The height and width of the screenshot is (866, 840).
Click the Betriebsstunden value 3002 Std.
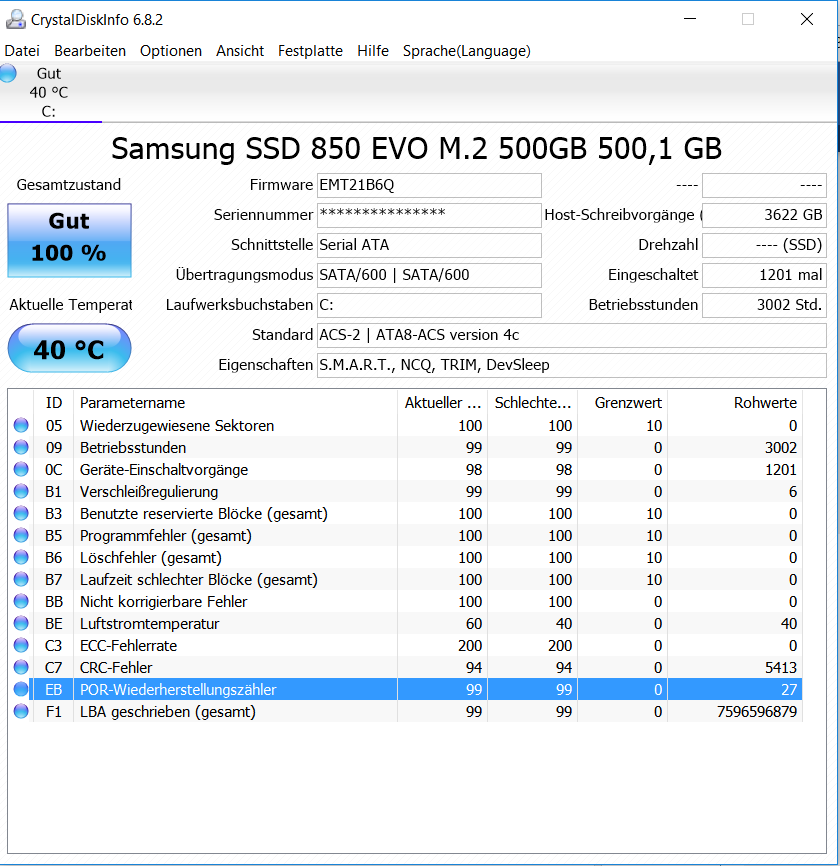click(x=764, y=305)
